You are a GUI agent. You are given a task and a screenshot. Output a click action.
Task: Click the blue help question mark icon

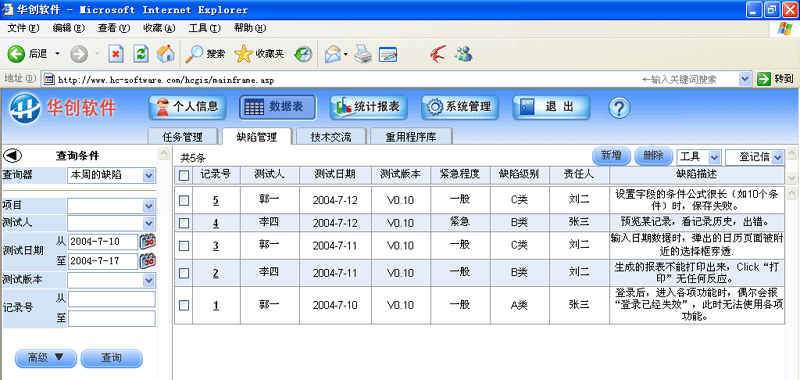(x=619, y=107)
